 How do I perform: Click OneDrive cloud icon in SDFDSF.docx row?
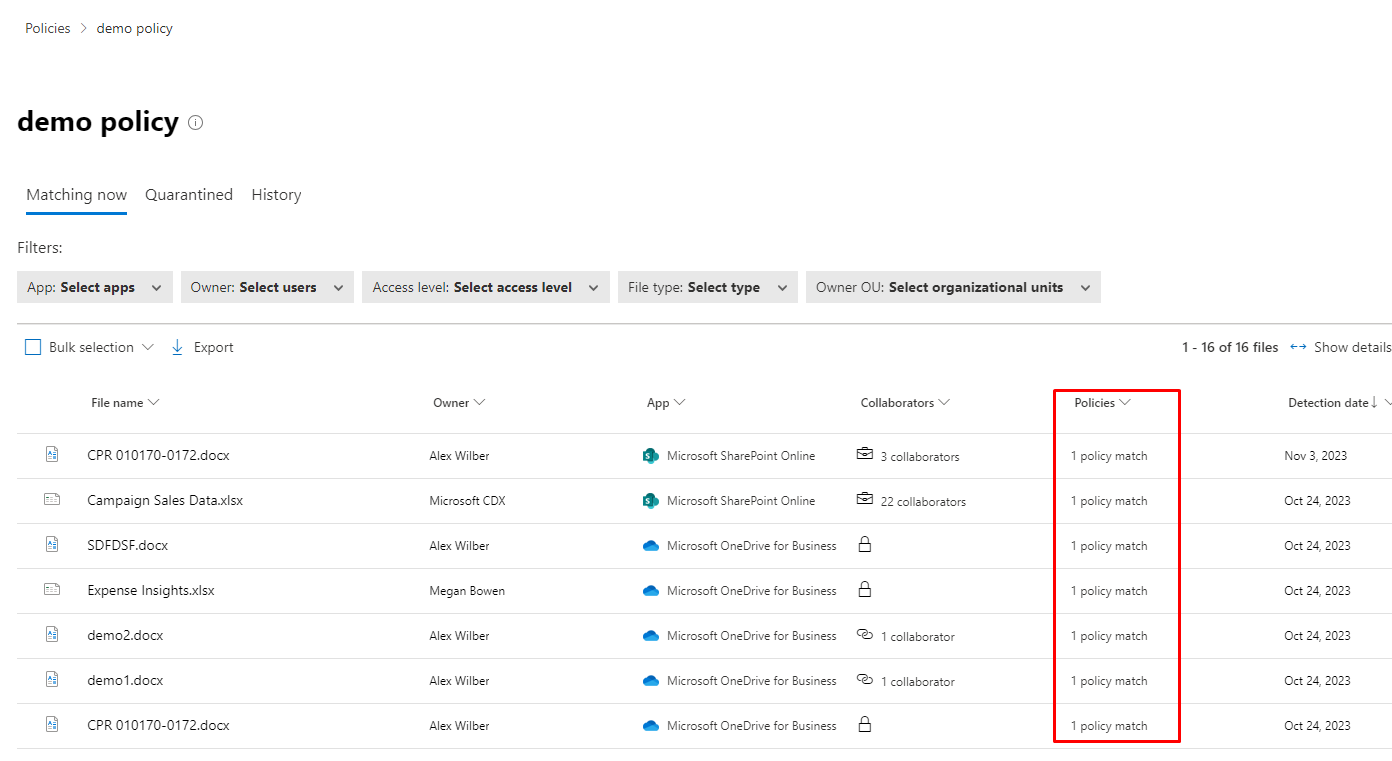[651, 546]
